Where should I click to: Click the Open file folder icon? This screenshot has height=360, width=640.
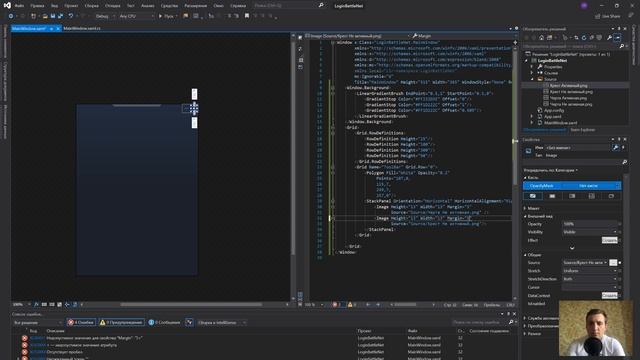45,16
